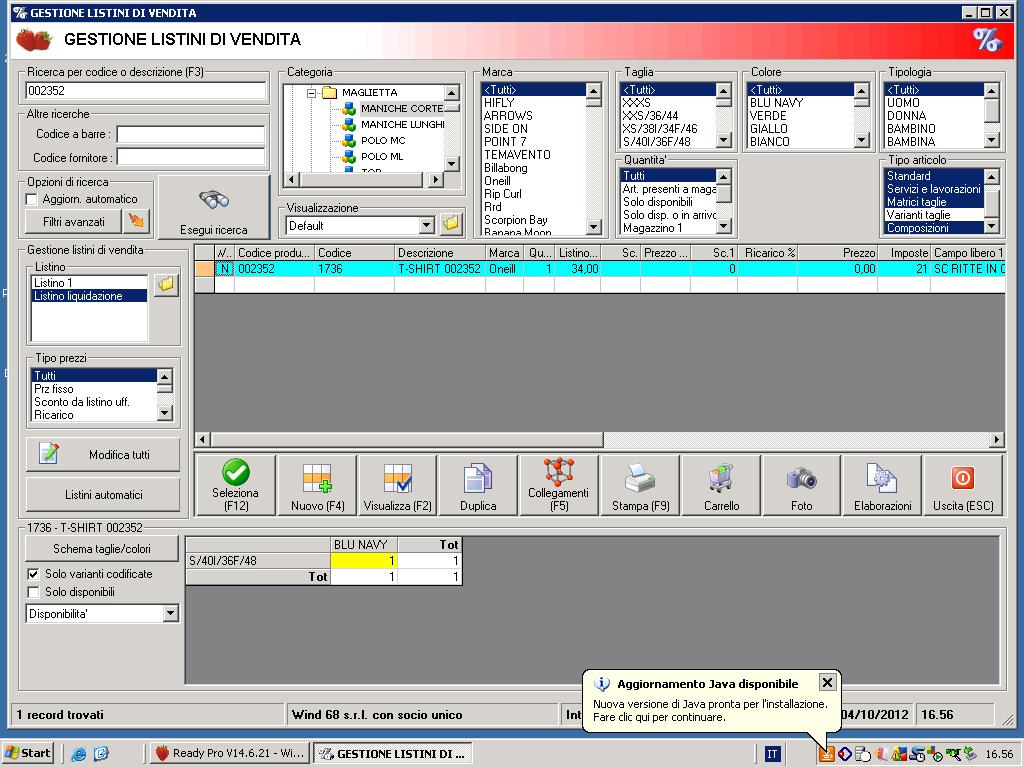This screenshot has height=768, width=1024.
Task: Enable Solo disponibili checkbox
Action: tap(33, 592)
